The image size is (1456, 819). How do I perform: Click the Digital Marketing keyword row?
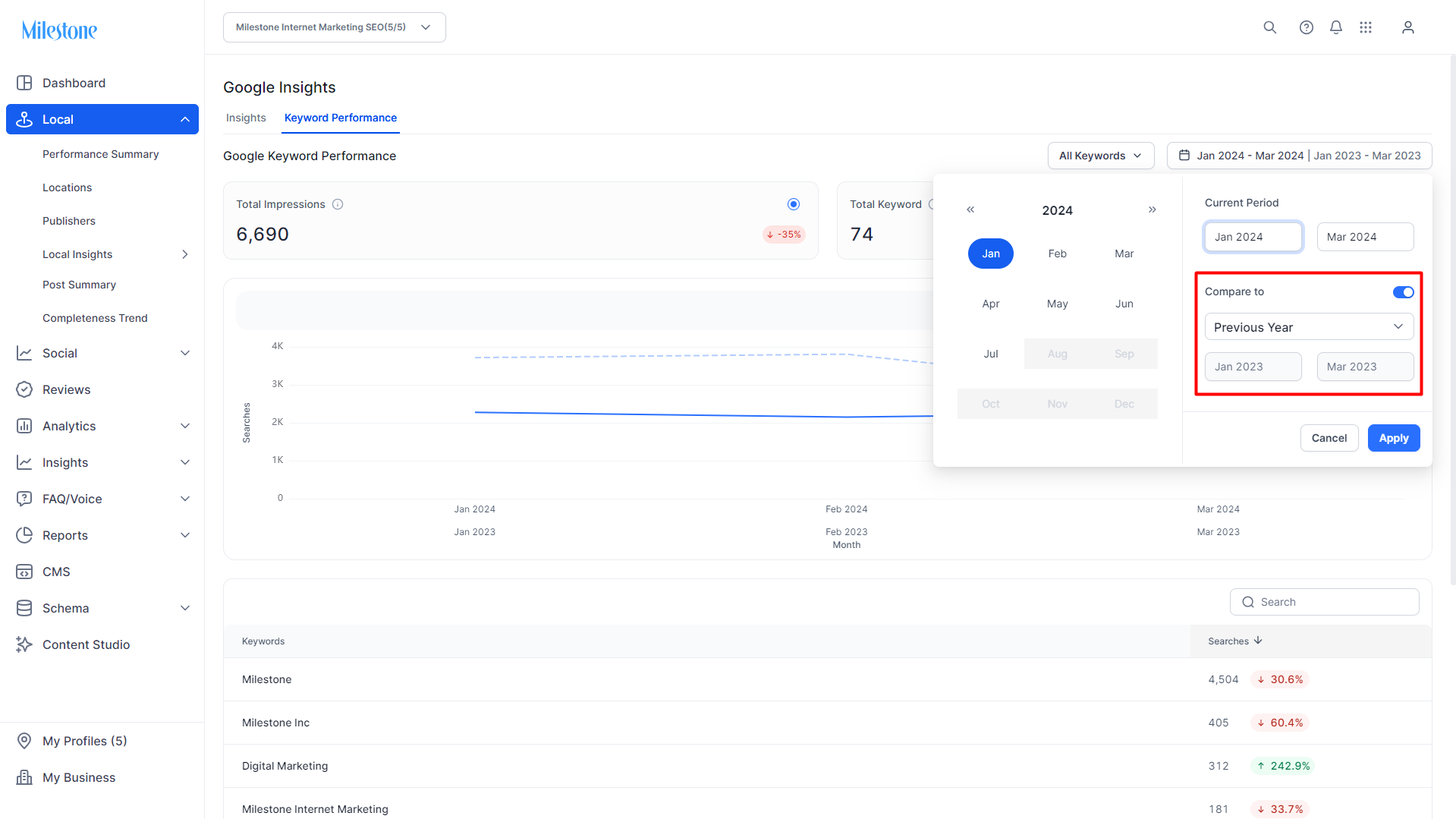tap(828, 766)
